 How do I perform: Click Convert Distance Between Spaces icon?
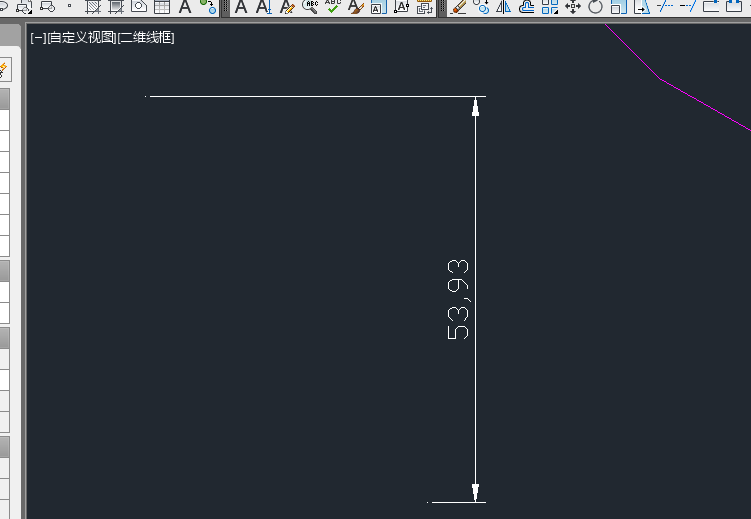[x=425, y=7]
